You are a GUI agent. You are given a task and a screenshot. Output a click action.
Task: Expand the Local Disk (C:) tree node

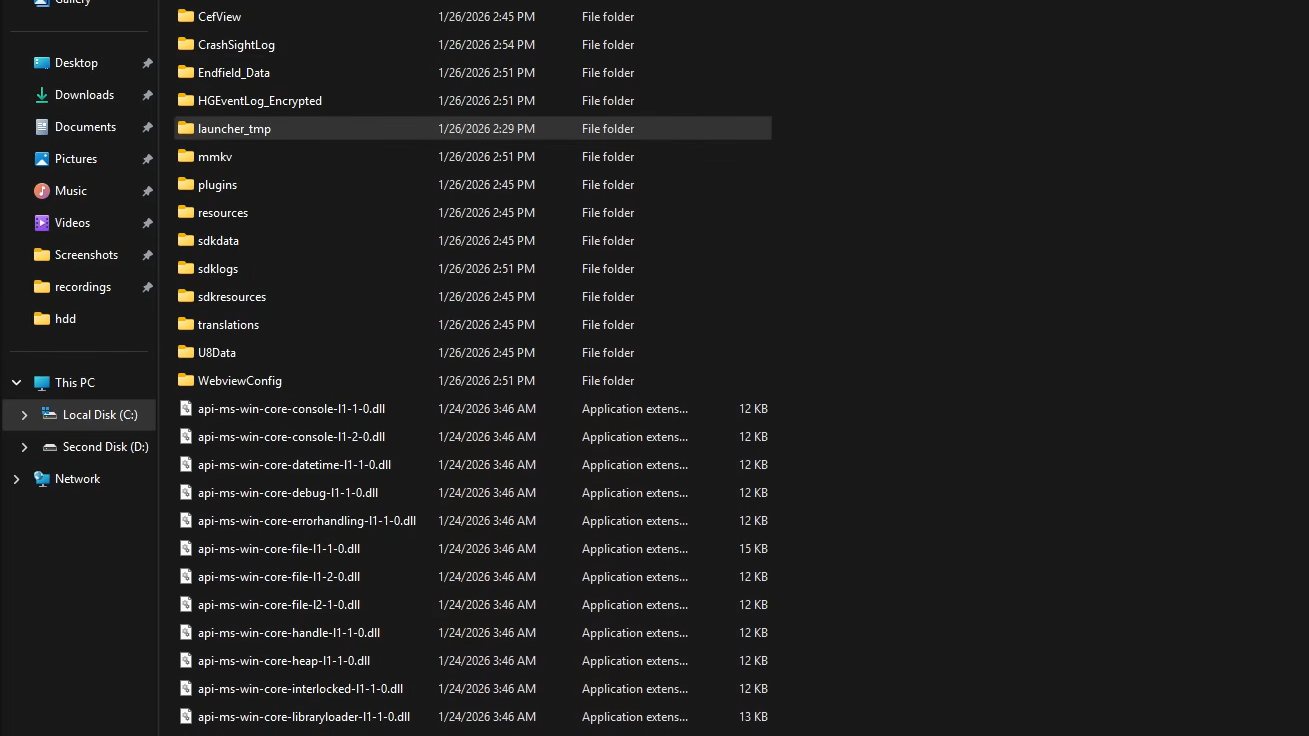tap(25, 415)
